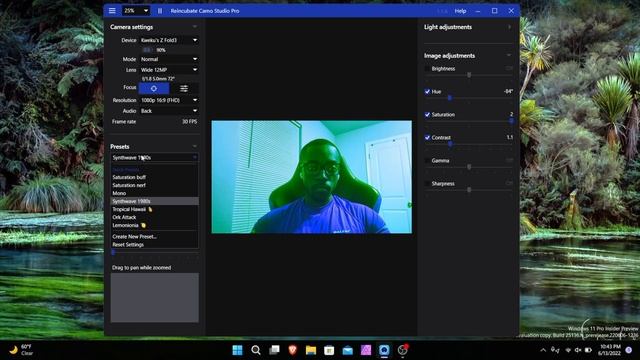Image resolution: width=640 pixels, height=360 pixels.
Task: Show hidden system tray icons
Action: pyautogui.click(x=543, y=350)
